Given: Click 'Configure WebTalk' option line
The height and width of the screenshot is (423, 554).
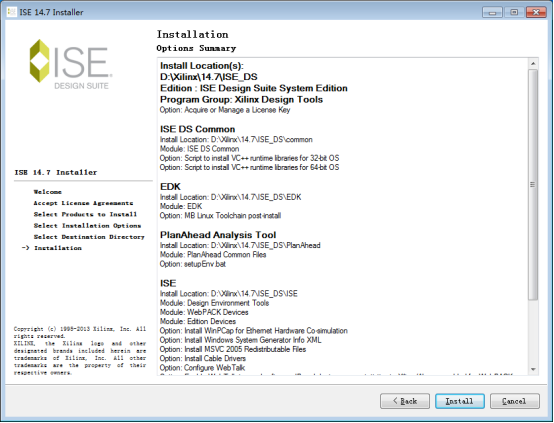Looking at the screenshot, I should [x=202, y=368].
